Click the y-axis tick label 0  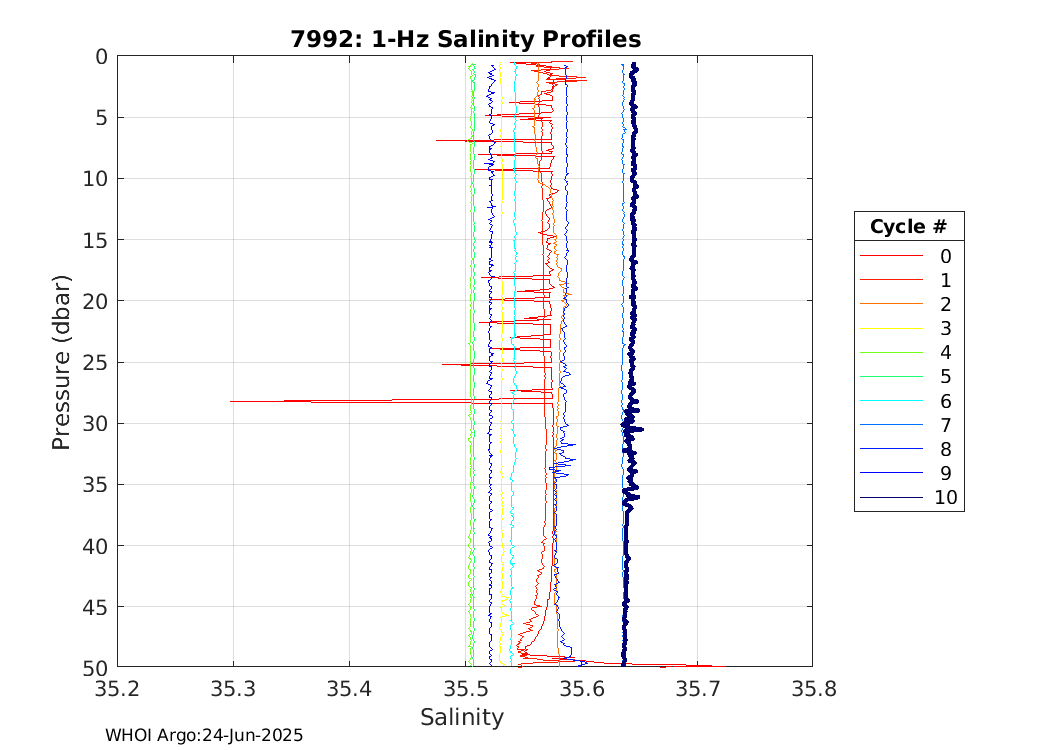point(102,57)
